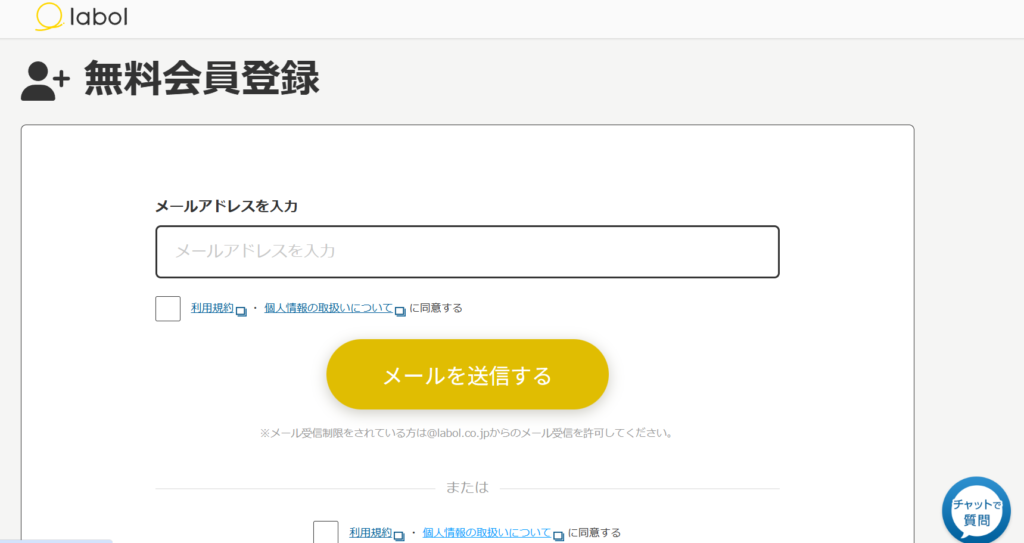Open the 利用規約 link below the または divider
Screen dimensions: 1024x543
point(370,533)
